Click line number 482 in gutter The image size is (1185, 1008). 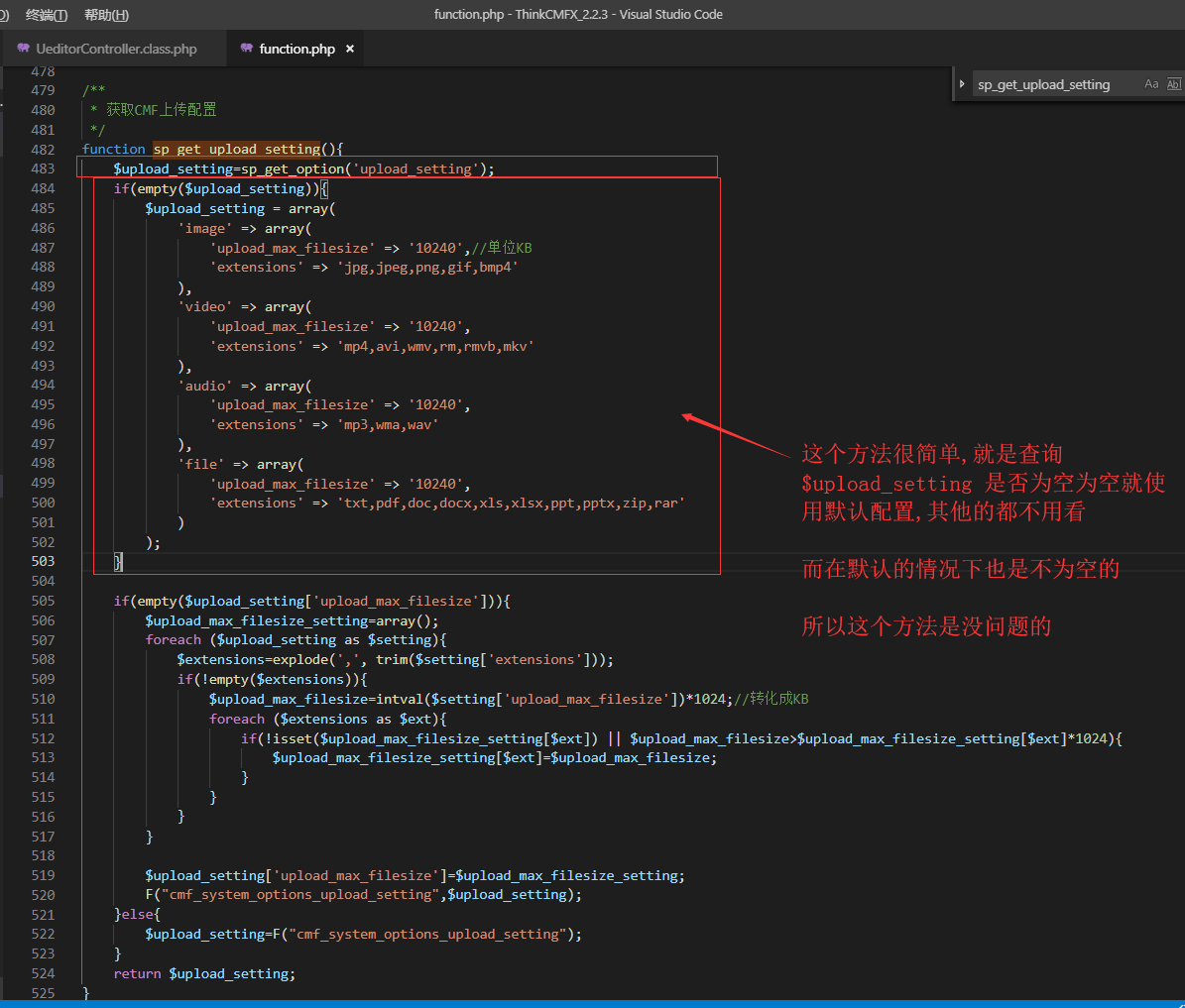point(43,150)
